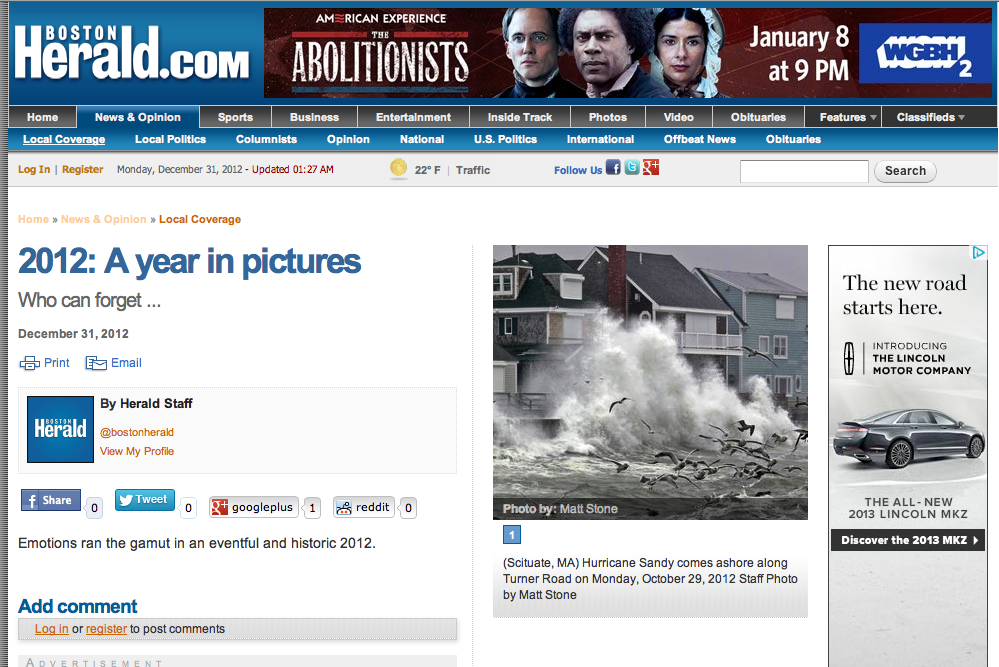Image resolution: width=999 pixels, height=667 pixels.
Task: Select Local Politics in the sub-navigation
Action: click(x=170, y=139)
